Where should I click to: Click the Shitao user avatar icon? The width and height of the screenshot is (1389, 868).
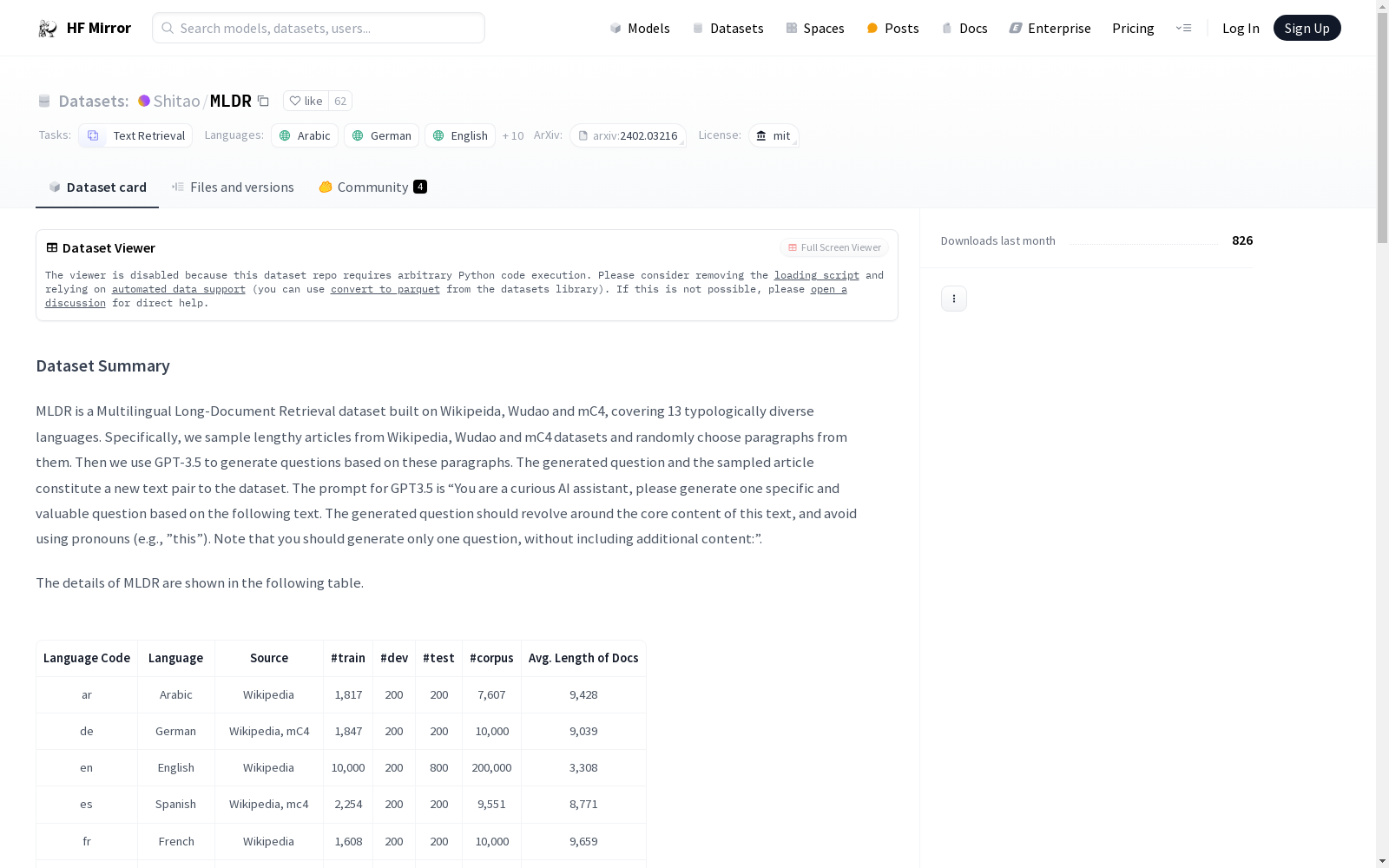(x=144, y=101)
